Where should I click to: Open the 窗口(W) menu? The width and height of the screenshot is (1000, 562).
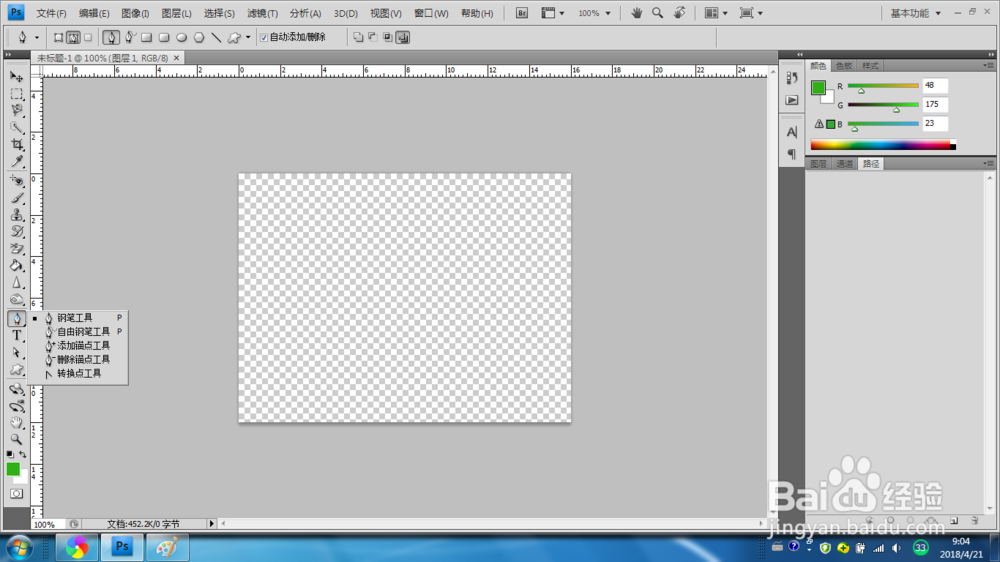pos(431,13)
